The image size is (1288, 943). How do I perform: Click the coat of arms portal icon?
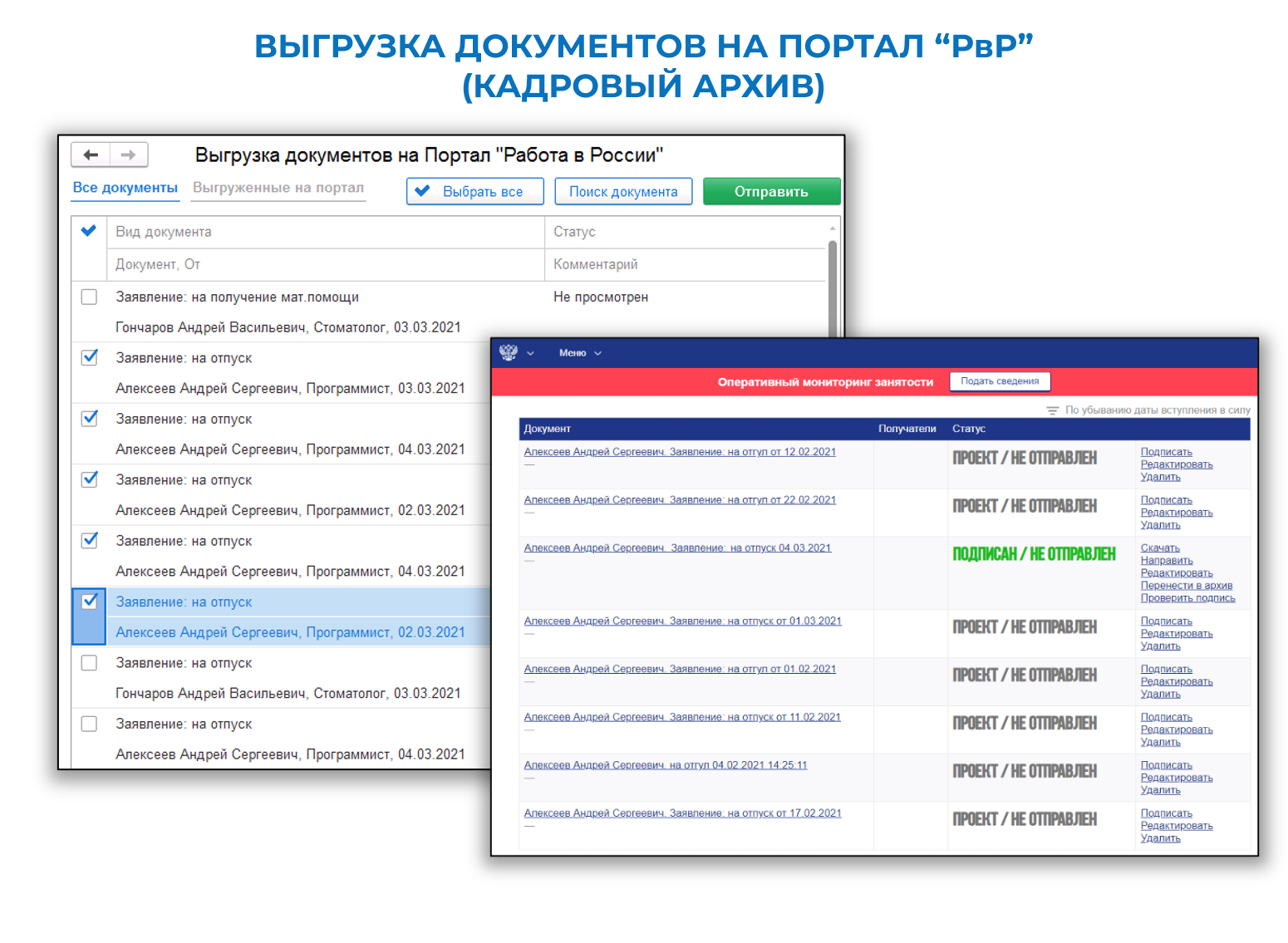coord(509,352)
